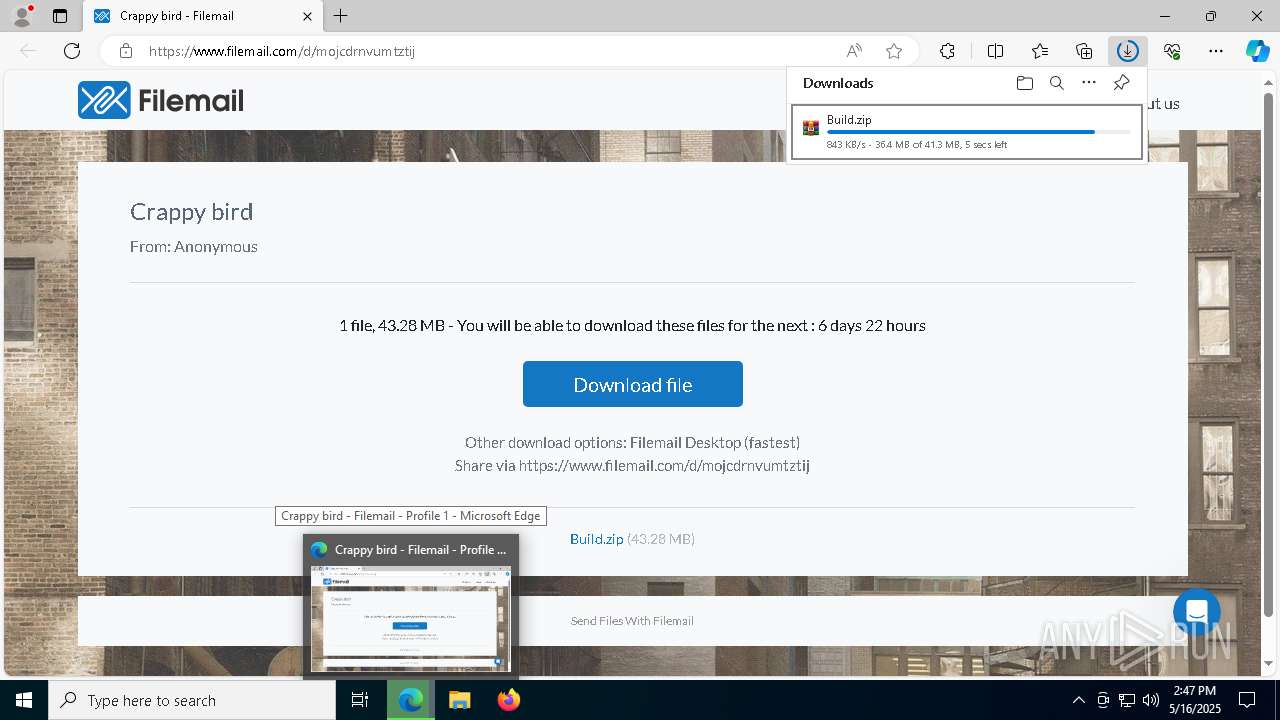The width and height of the screenshot is (1280, 720).
Task: Click the Download file button
Action: pos(633,384)
